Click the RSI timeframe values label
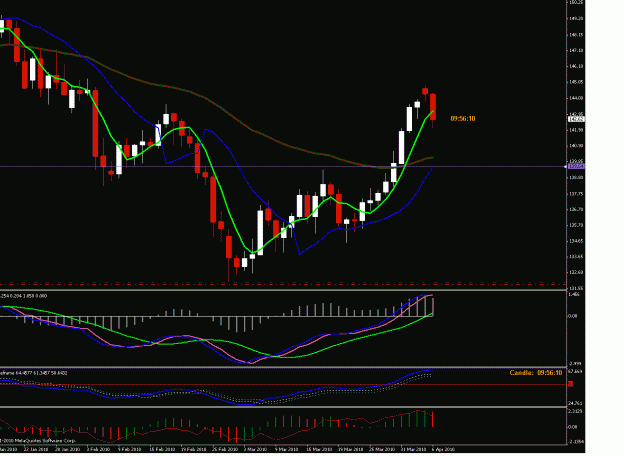 point(33,373)
